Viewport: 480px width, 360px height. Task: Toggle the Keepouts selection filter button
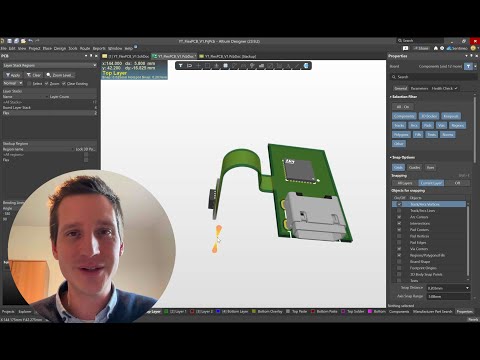point(451,116)
